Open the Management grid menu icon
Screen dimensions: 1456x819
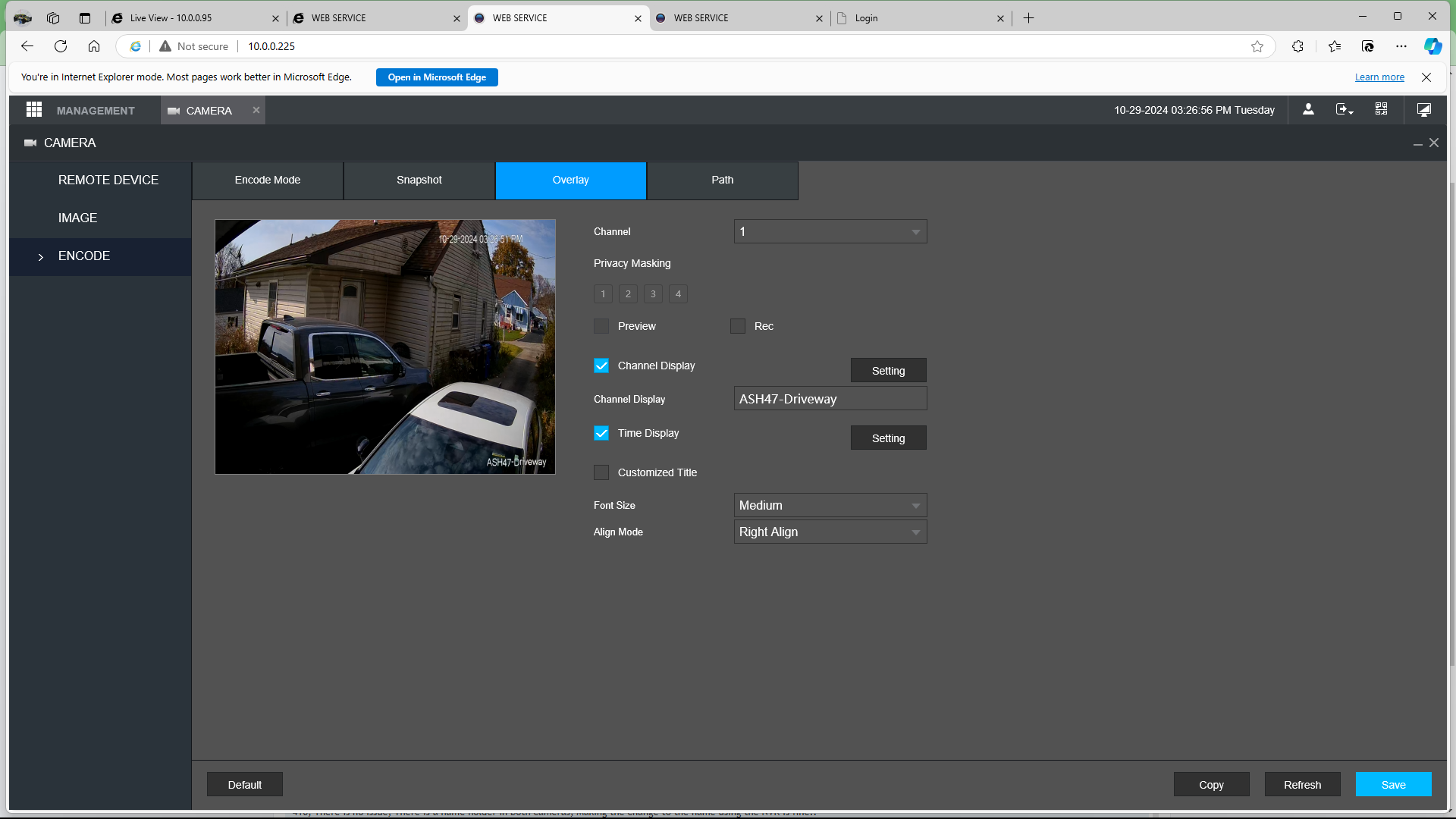tap(34, 110)
